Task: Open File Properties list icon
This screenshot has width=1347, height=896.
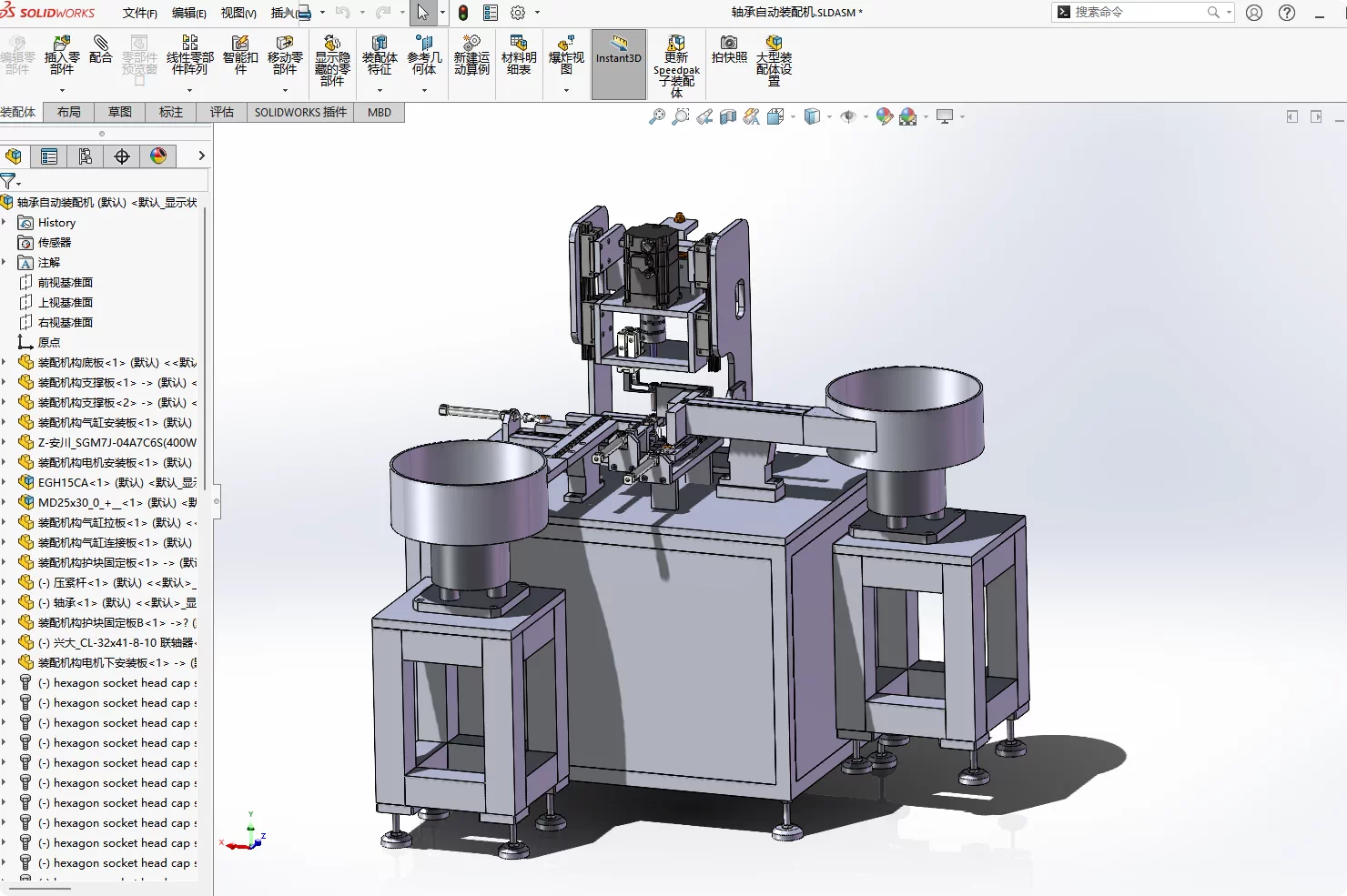Action: 491,13
